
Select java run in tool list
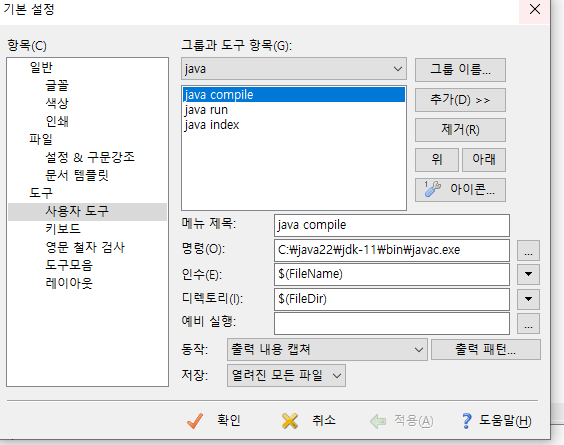click(x=294, y=110)
